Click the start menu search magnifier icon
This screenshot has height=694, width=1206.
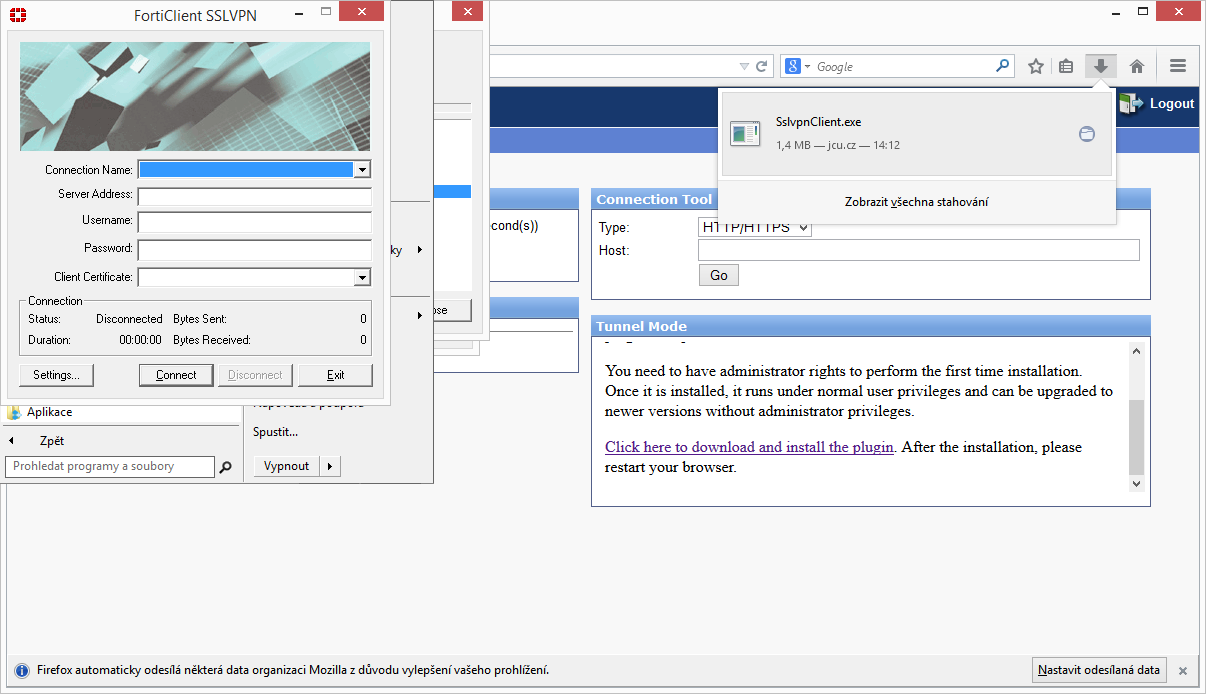pos(226,467)
